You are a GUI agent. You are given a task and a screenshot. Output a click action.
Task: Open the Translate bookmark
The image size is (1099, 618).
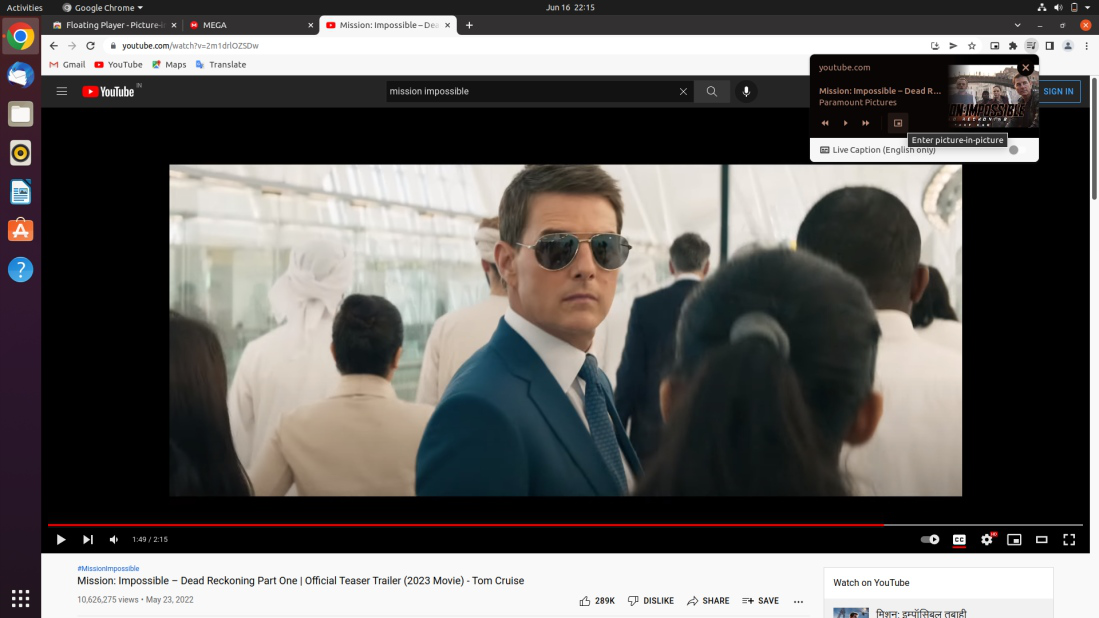(221, 64)
